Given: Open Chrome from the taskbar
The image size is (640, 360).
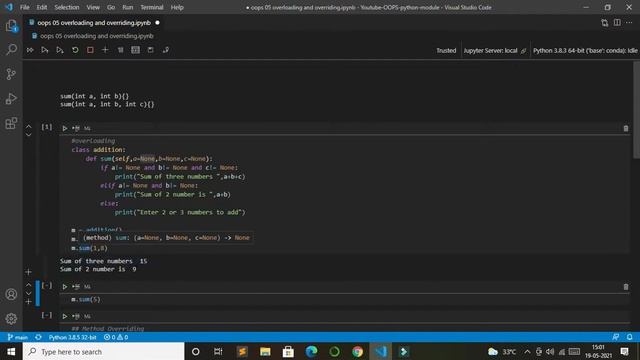Looking at the screenshot, I should click(x=357, y=351).
